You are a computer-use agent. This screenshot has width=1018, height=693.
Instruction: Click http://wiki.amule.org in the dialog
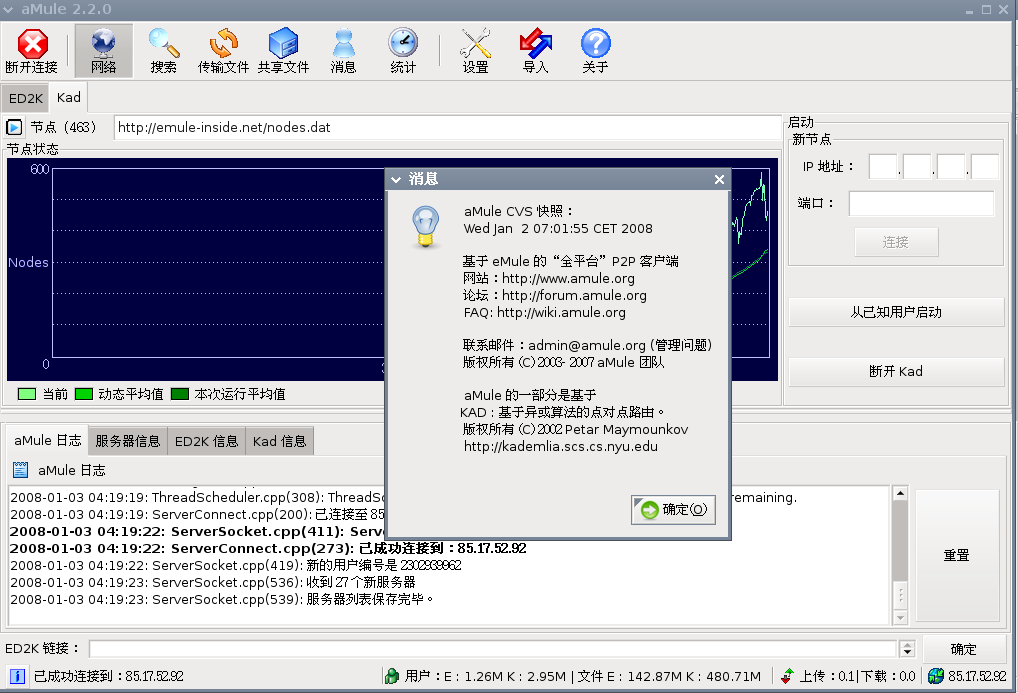click(561, 312)
